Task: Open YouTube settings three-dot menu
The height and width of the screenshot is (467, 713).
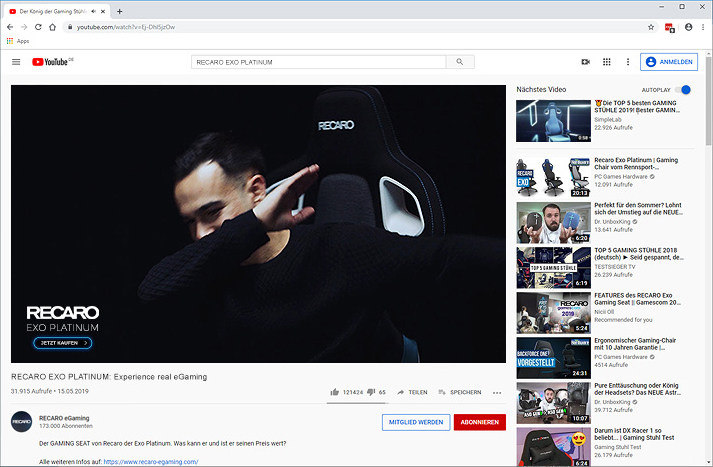Action: pos(628,62)
